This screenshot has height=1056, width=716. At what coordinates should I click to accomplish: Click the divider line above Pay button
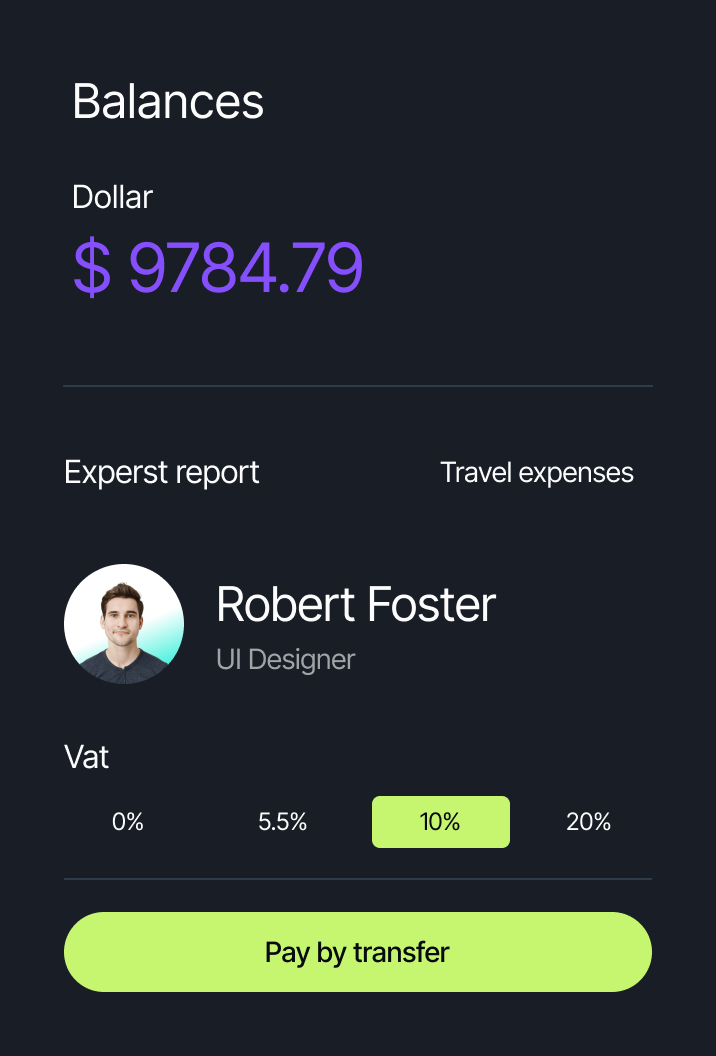[x=358, y=879]
